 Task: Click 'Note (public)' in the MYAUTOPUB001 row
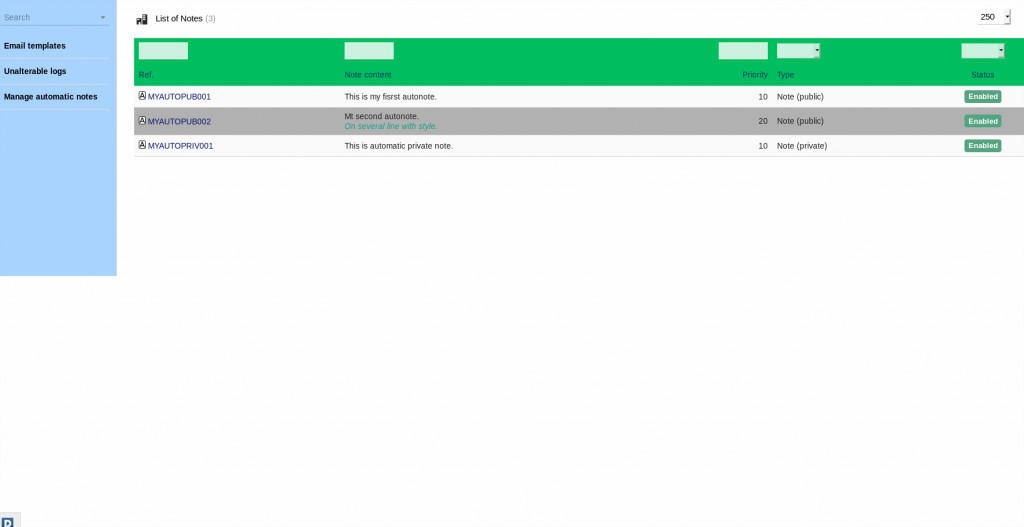click(x=800, y=97)
